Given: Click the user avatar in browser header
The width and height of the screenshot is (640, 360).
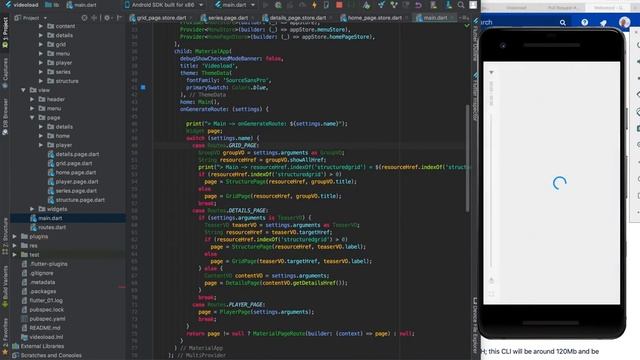Looking at the screenshot, I should coord(624,22).
